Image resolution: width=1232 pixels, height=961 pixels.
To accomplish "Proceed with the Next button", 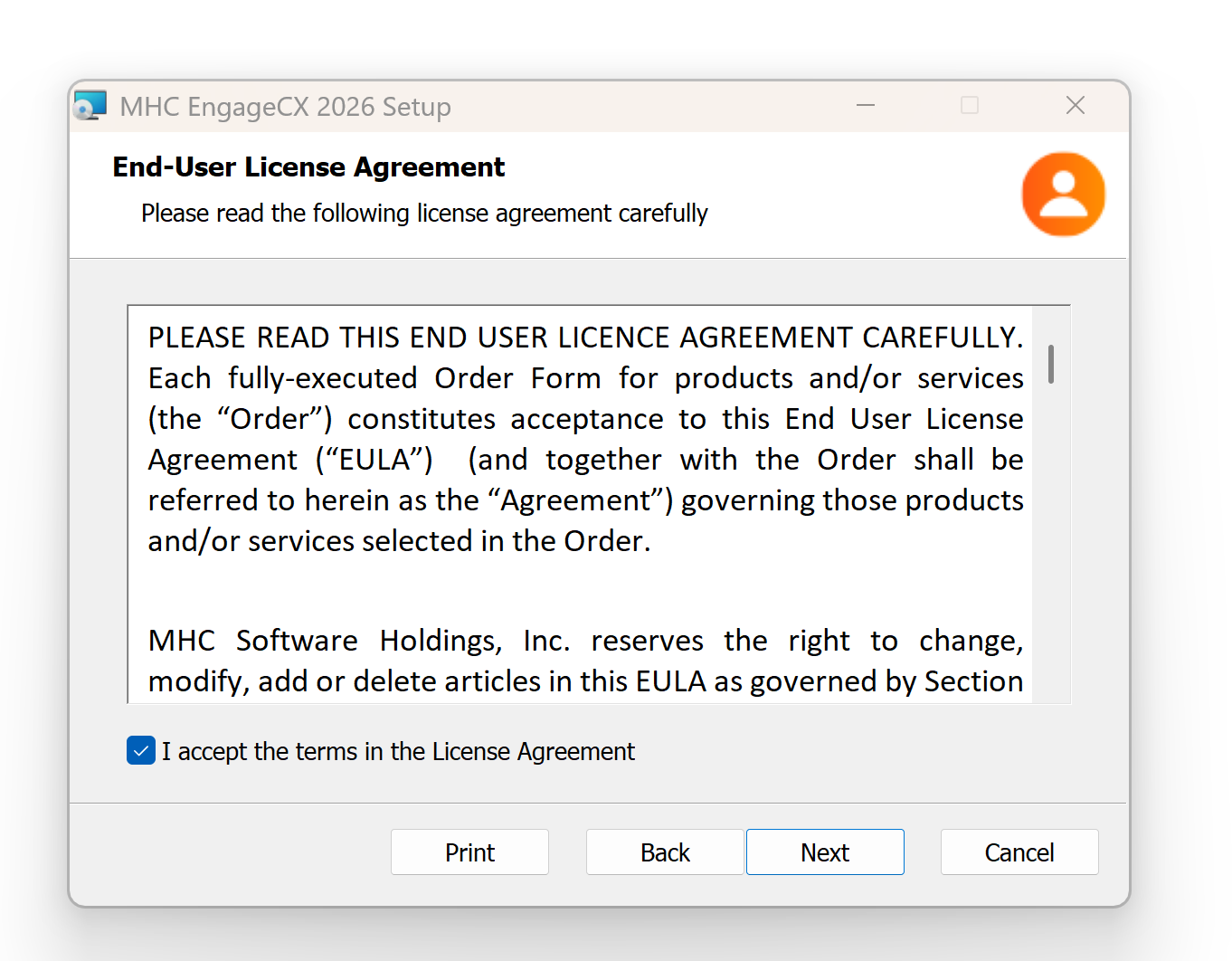I will (825, 852).
